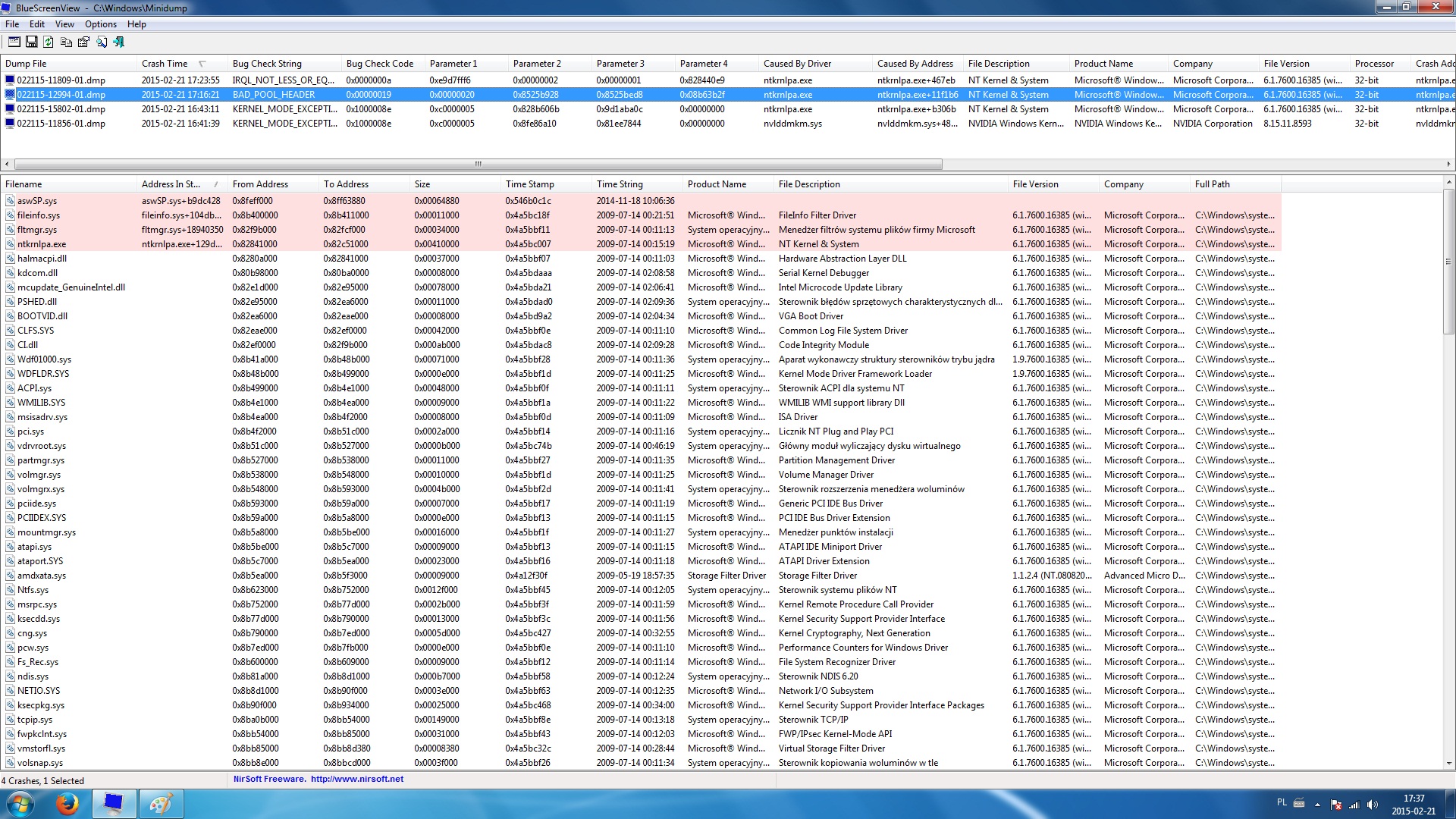The width and height of the screenshot is (1456, 819).
Task: Select the fltmgr.sys driver row
Action: click(641, 230)
